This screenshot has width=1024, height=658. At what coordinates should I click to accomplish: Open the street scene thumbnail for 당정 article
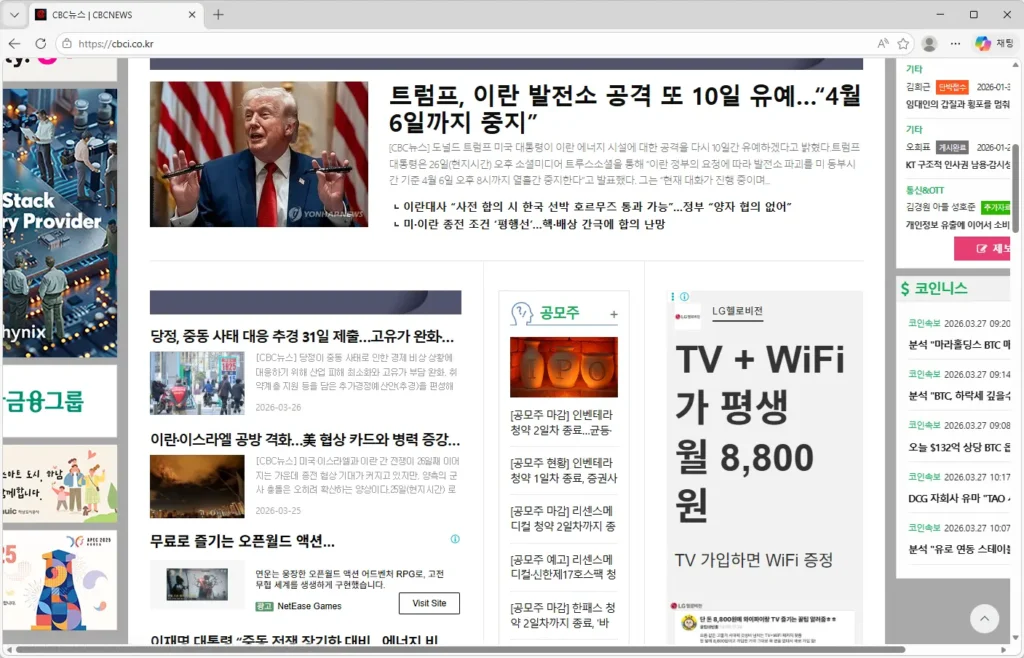click(x=197, y=383)
